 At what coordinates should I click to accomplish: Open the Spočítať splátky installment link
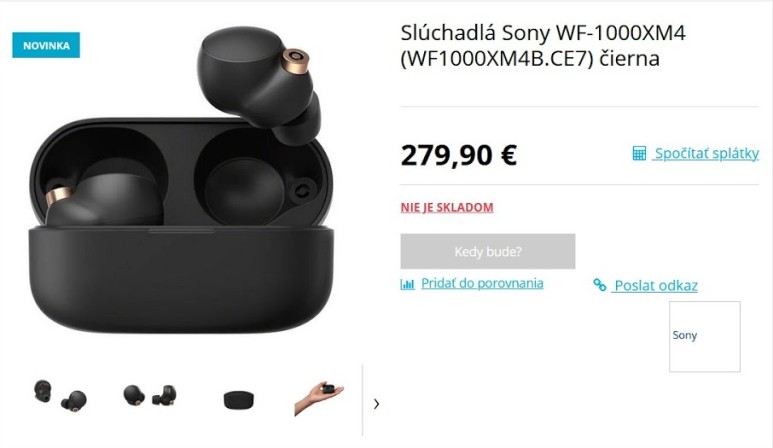point(706,153)
